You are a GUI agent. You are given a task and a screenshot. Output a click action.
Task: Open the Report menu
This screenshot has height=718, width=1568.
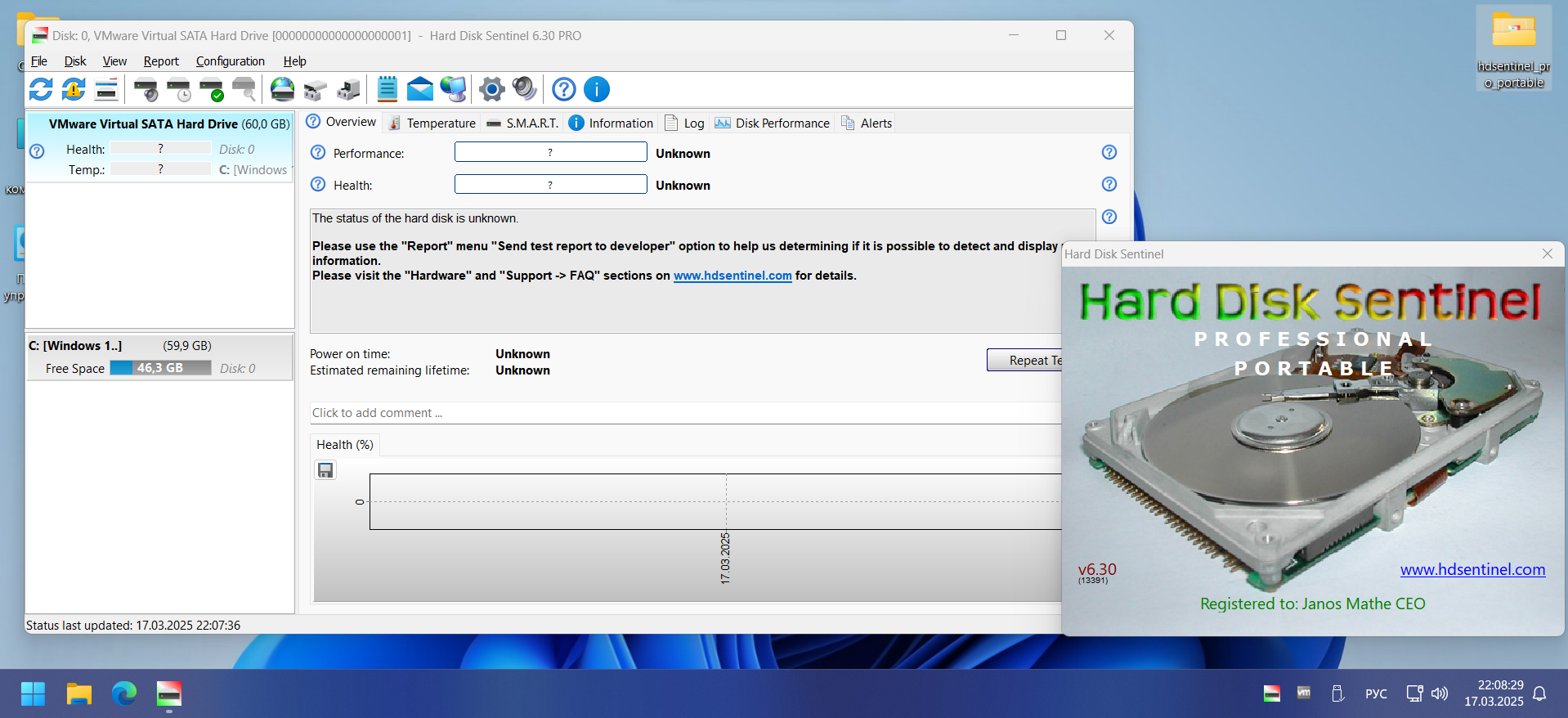pos(161,61)
